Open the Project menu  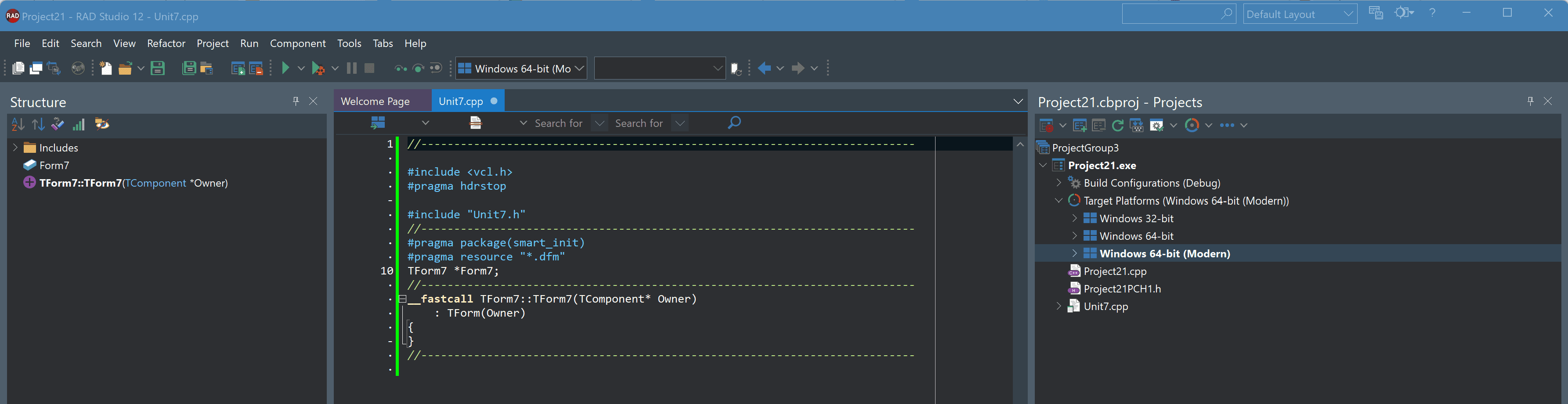[213, 43]
